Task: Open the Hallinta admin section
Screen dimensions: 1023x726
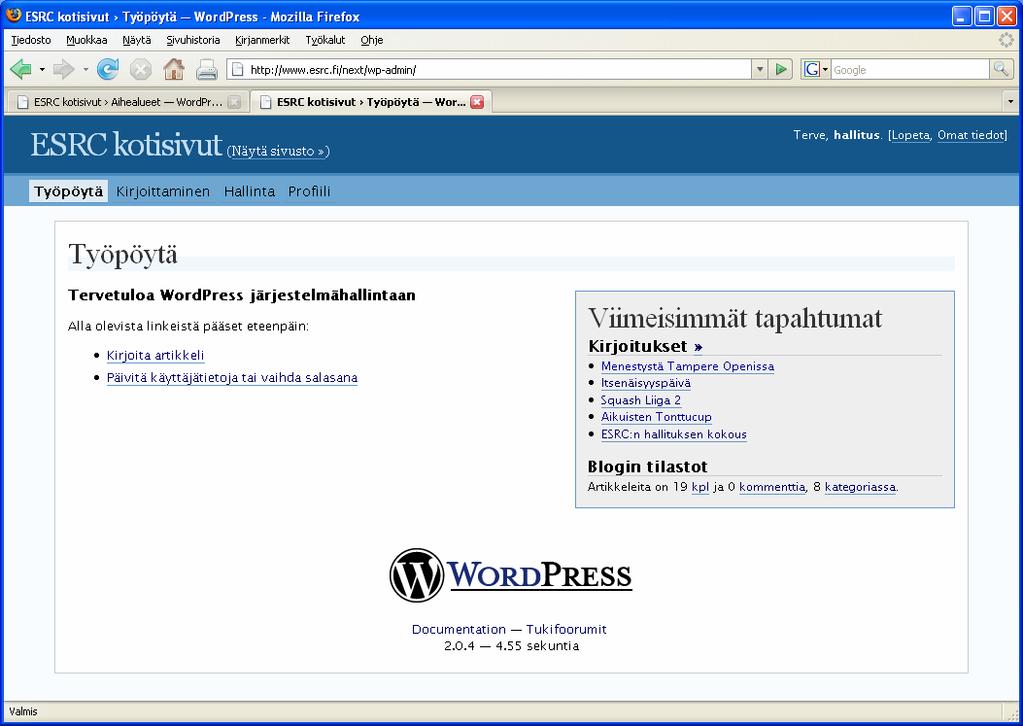Action: pos(249,191)
